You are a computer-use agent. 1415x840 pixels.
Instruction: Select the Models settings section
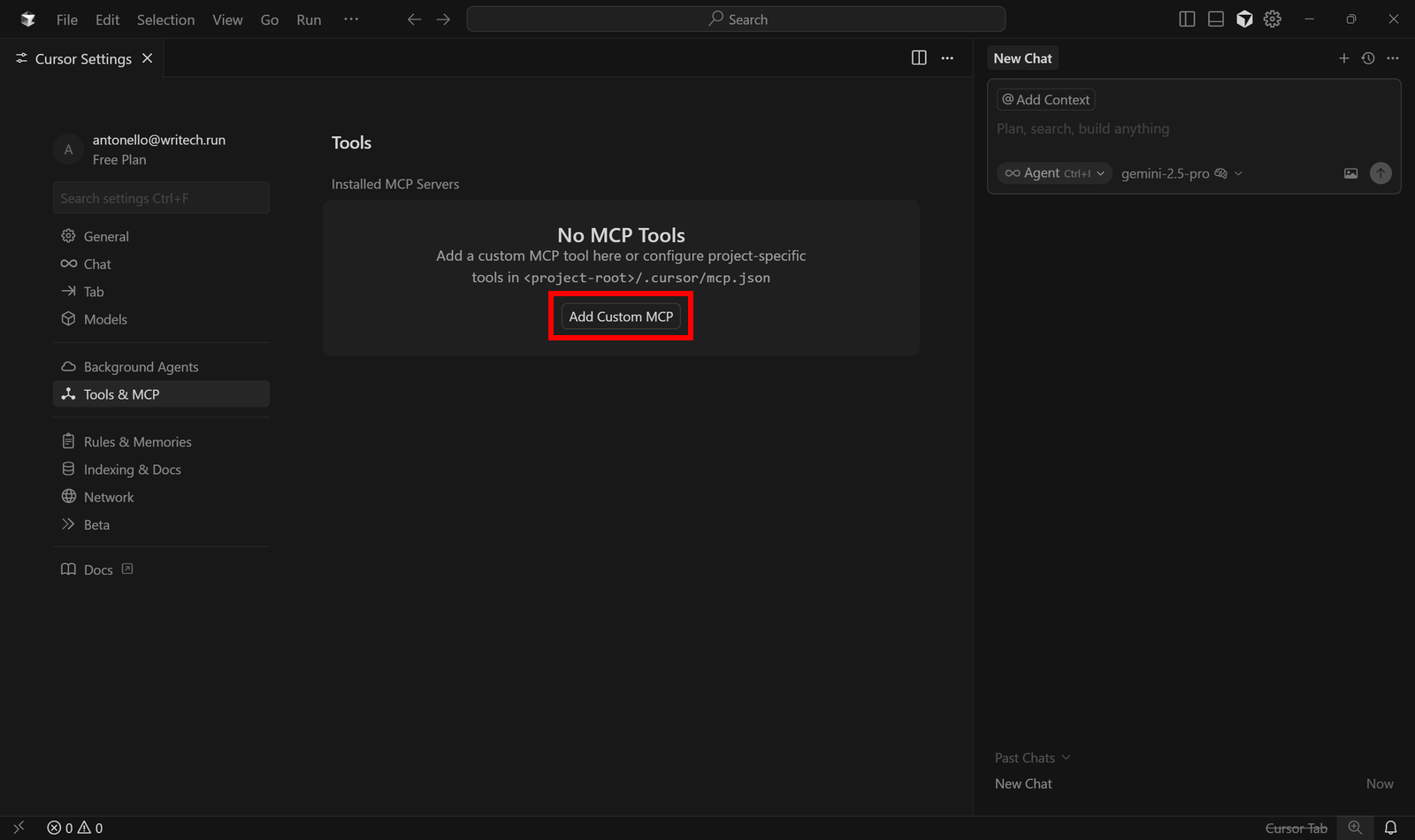[x=104, y=319]
